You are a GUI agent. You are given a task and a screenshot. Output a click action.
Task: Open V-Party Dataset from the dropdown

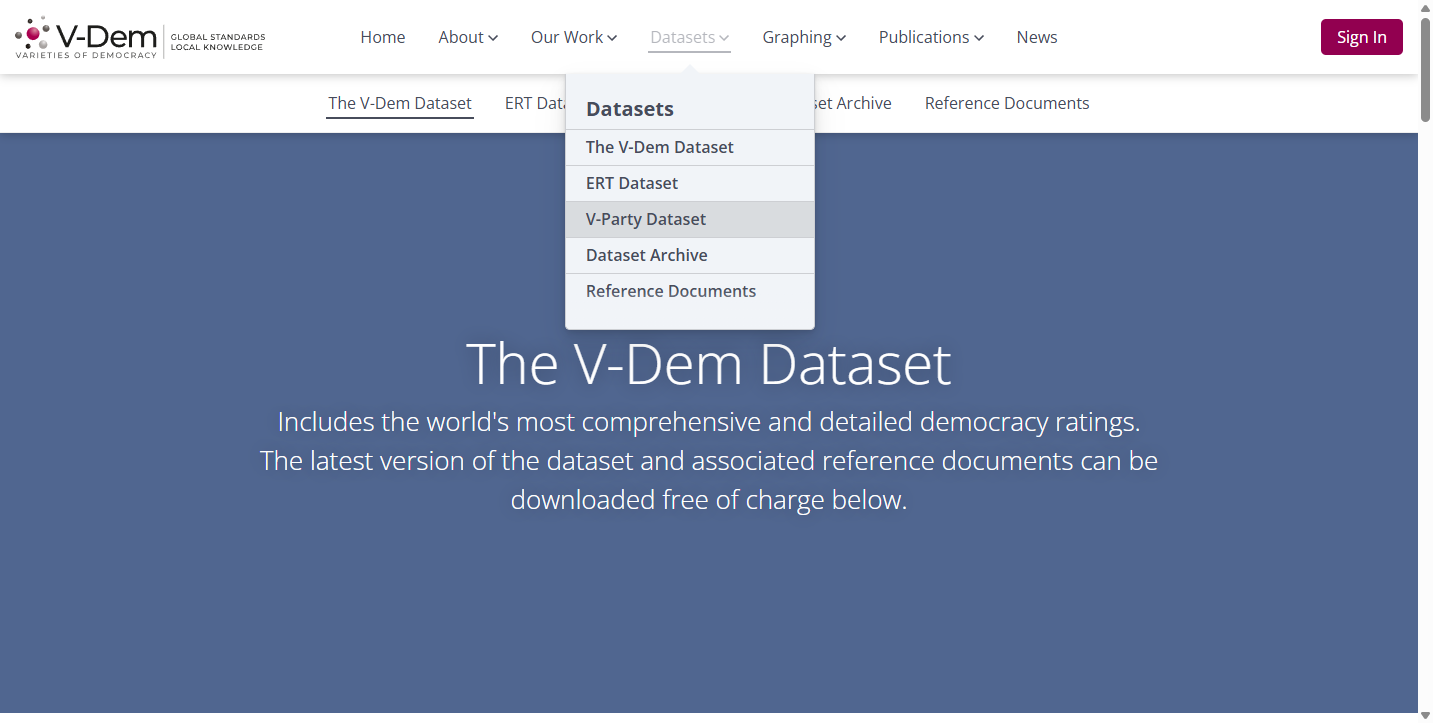pos(690,219)
